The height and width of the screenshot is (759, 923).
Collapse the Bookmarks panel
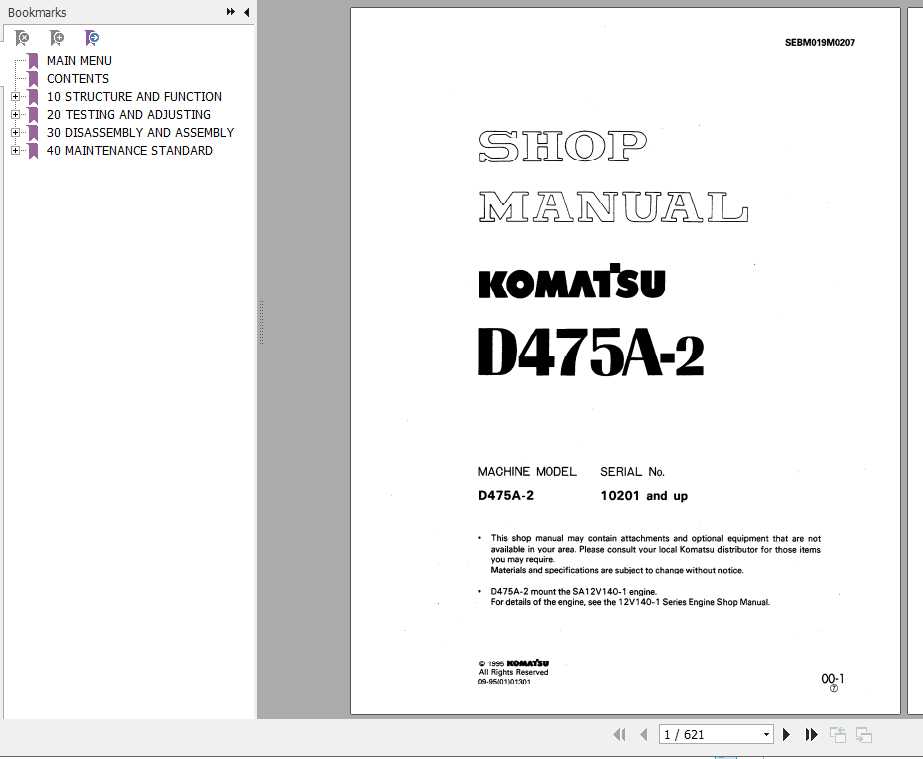click(246, 12)
